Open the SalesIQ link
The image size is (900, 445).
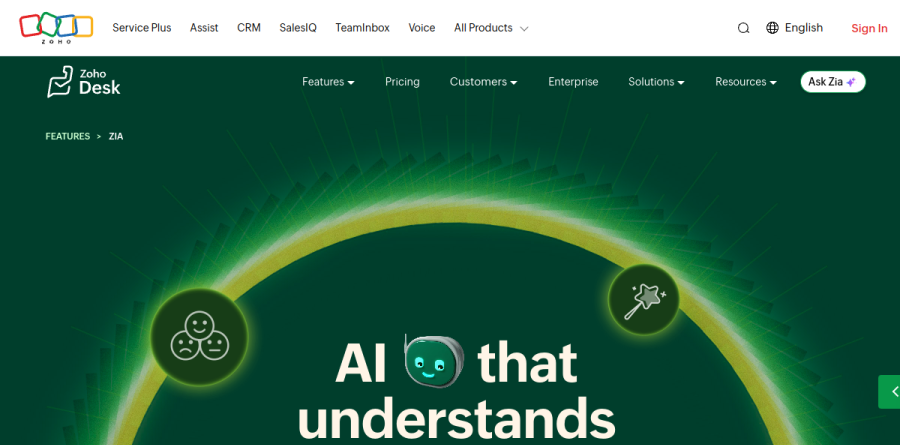click(x=298, y=28)
